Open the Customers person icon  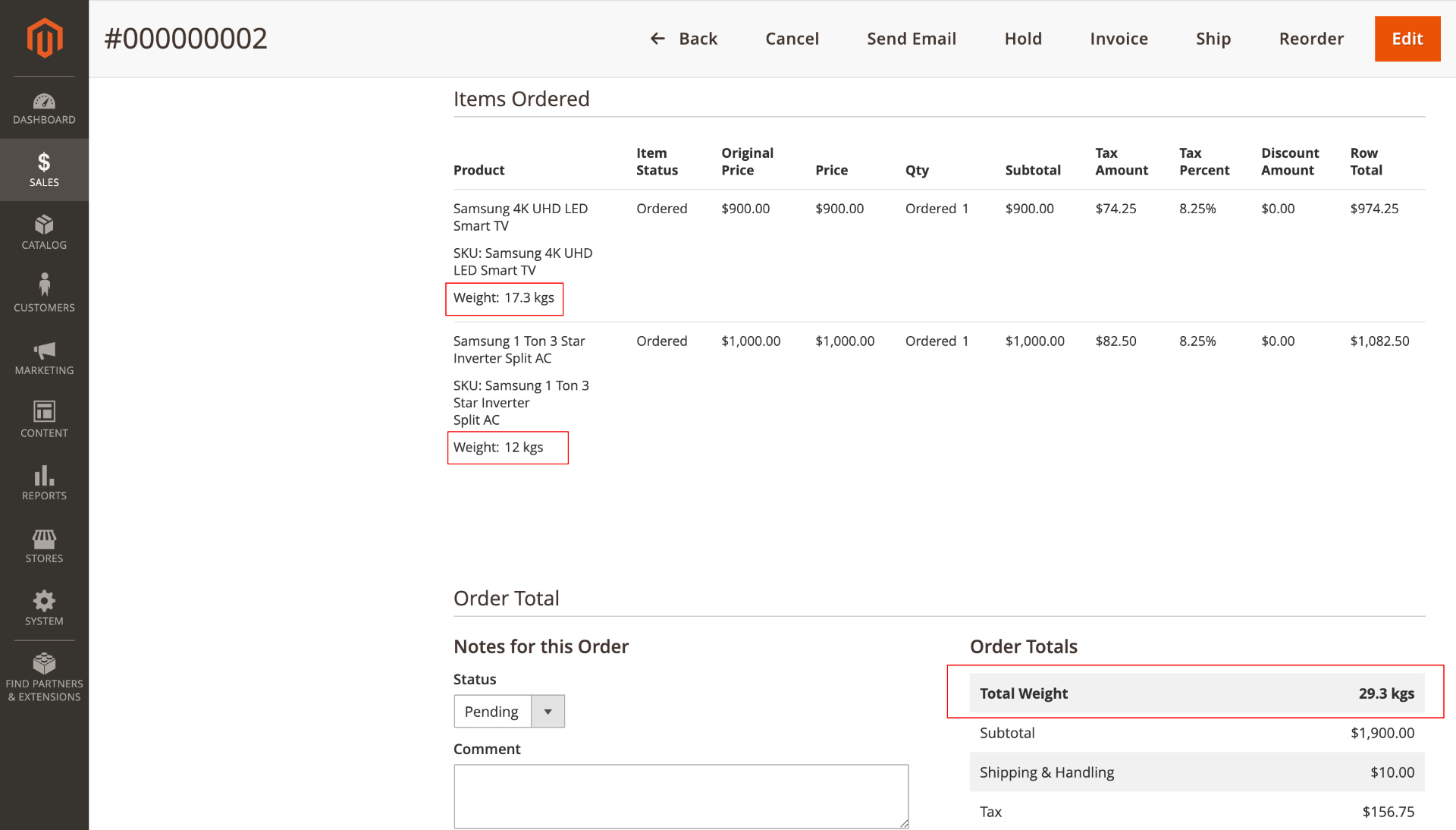coord(44,285)
